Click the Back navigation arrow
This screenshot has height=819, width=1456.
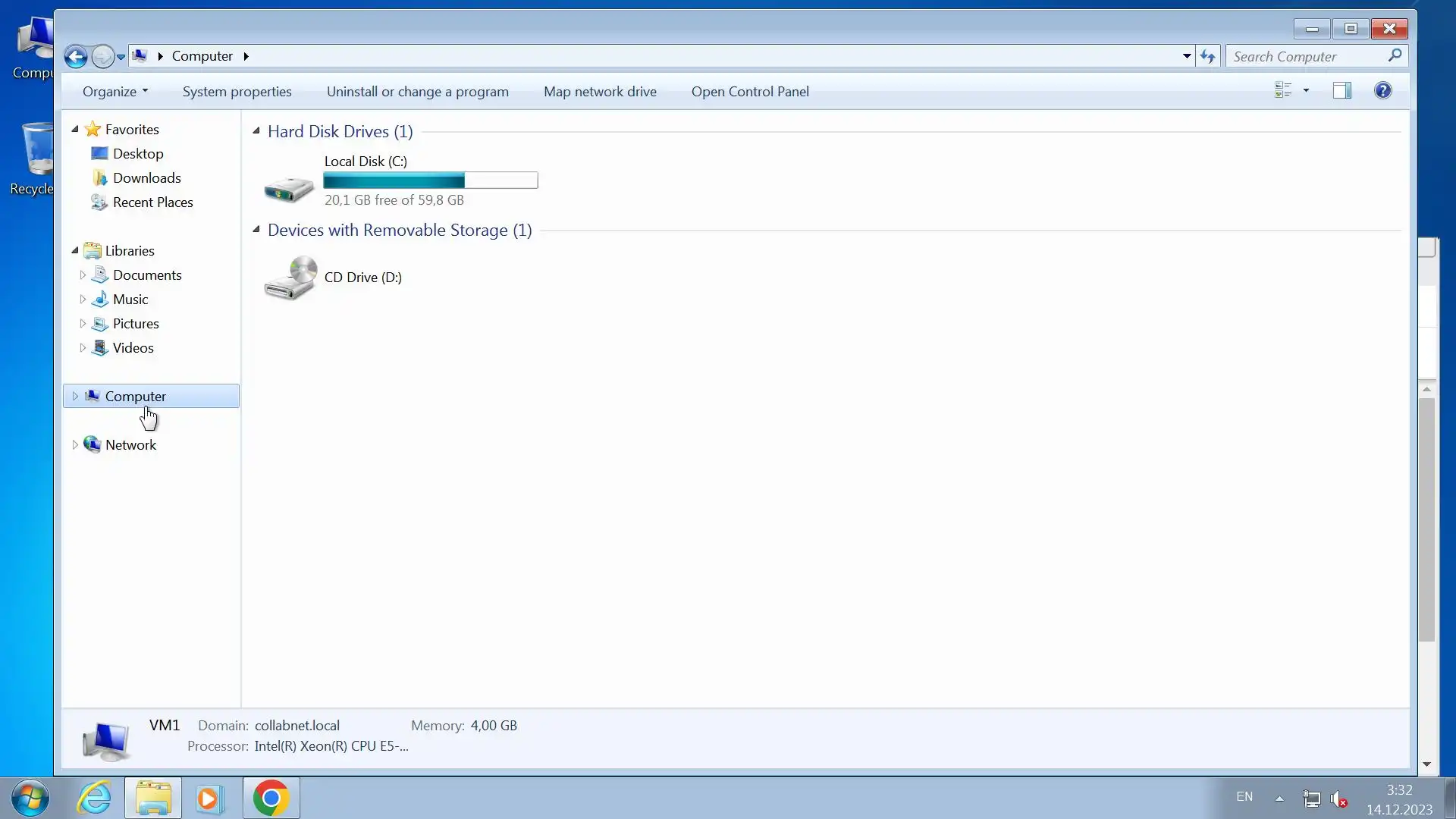75,56
